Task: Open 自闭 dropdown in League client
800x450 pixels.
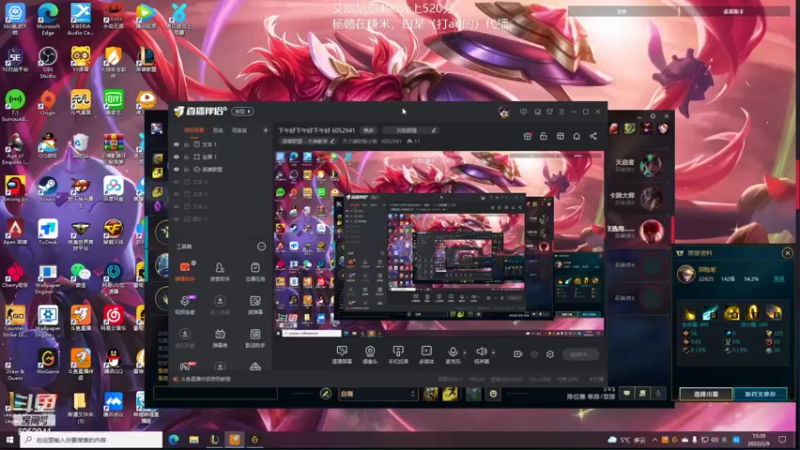Action: 377,394
